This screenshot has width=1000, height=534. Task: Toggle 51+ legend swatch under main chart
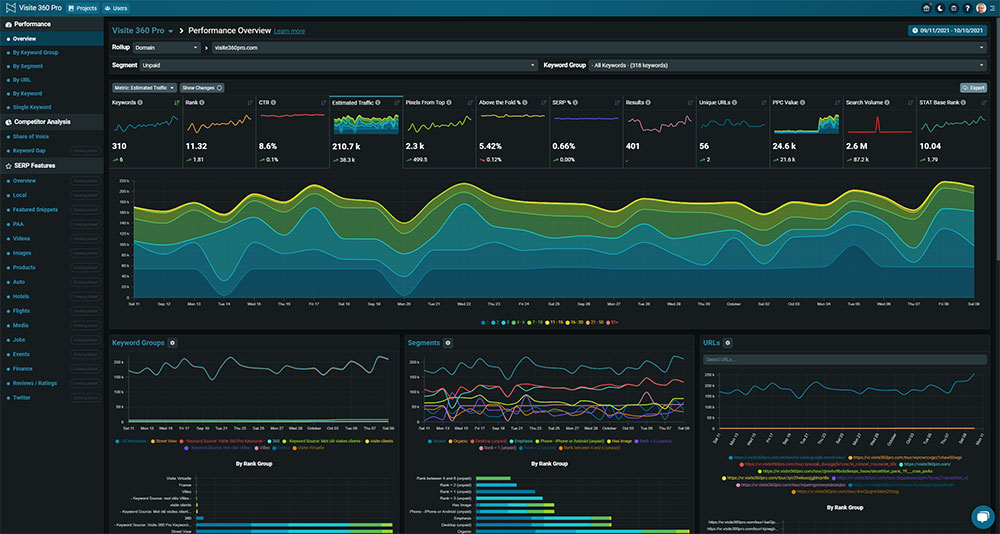click(x=608, y=322)
